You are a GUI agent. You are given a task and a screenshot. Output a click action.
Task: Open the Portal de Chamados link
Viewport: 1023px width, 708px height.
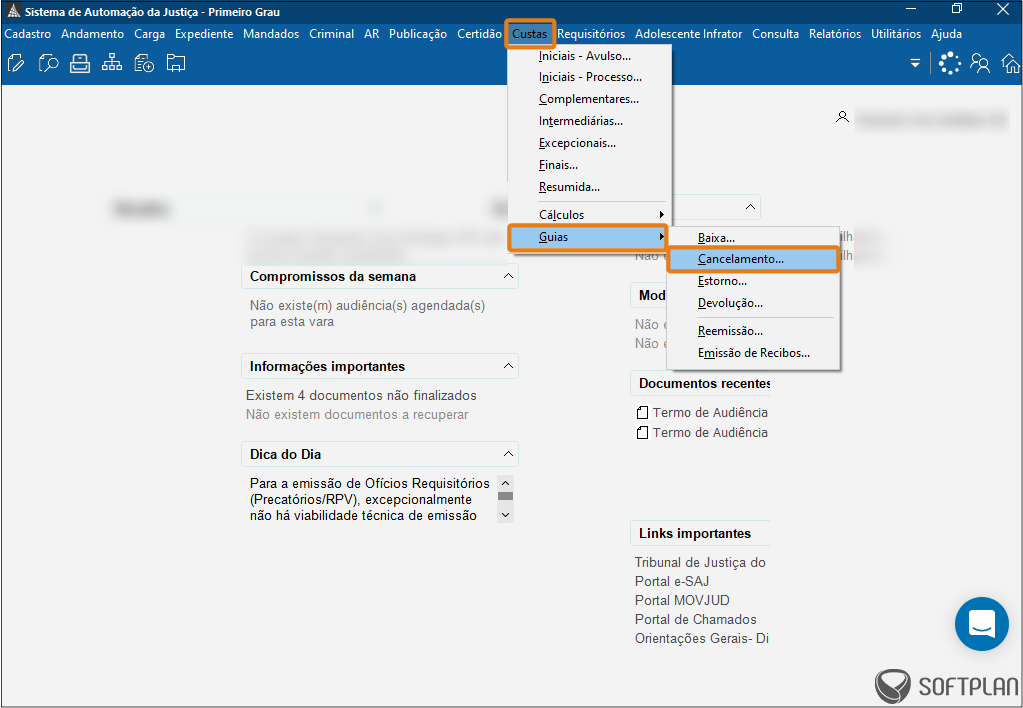(x=695, y=619)
